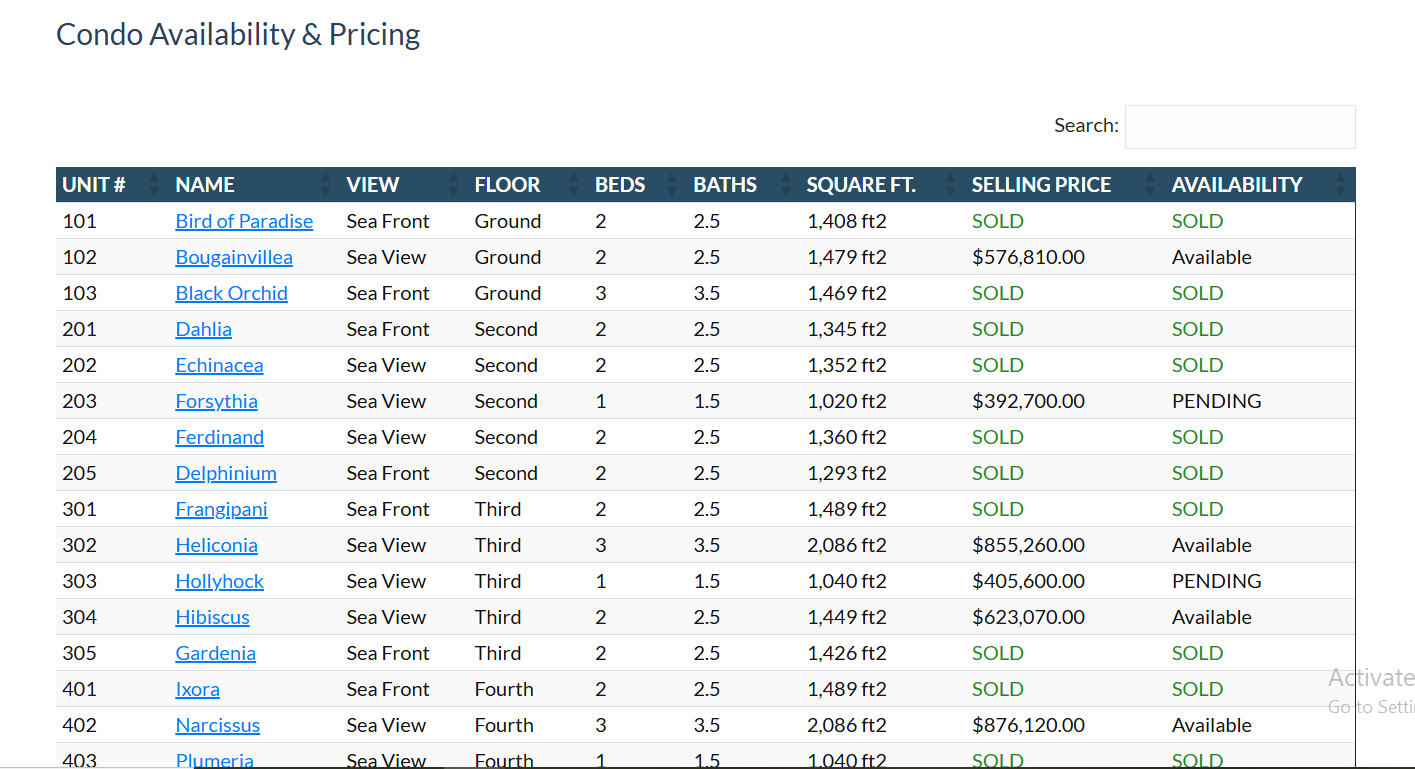Sort table by UNIT # column

pyautogui.click(x=112, y=185)
